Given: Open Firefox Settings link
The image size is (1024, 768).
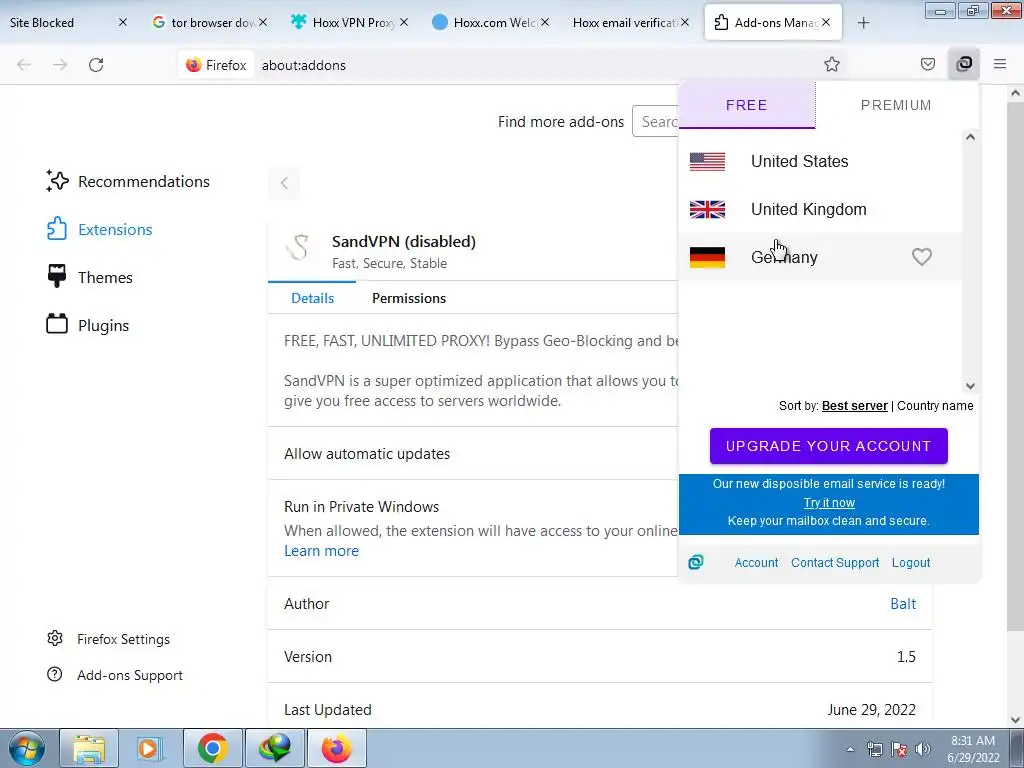Looking at the screenshot, I should (123, 639).
